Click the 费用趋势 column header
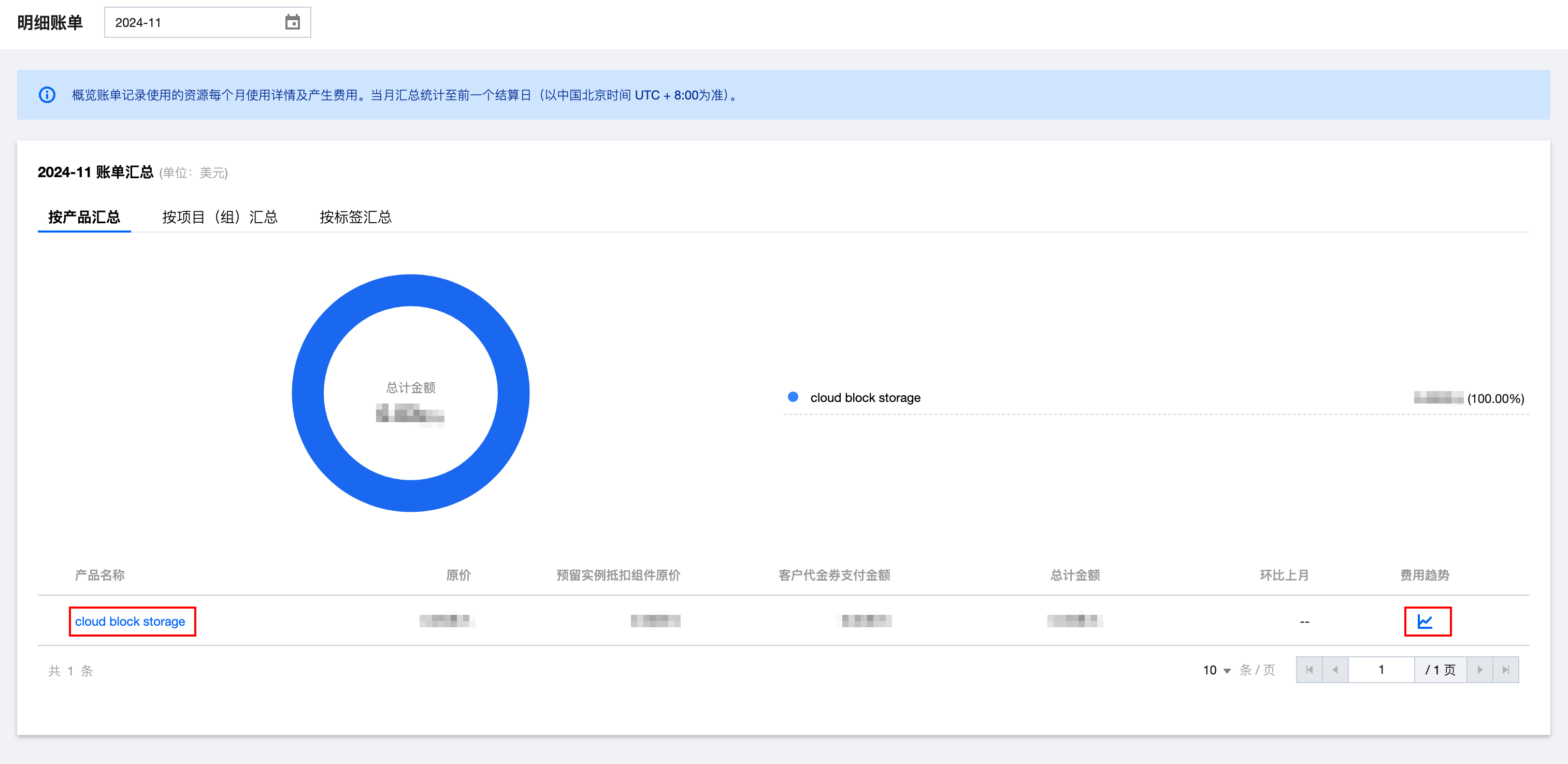The width and height of the screenshot is (1568, 764). pos(1425,574)
